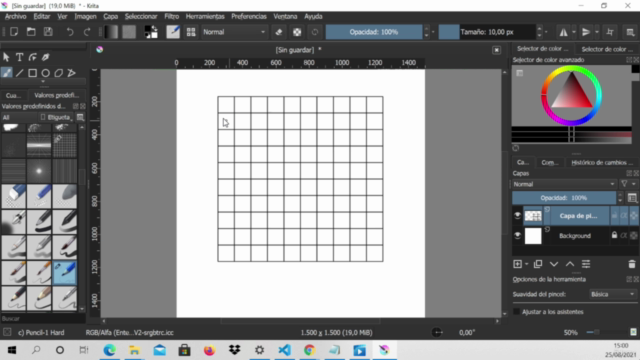Select the eraser brush preset thumbnail
This screenshot has width=640, height=360.
click(x=13, y=196)
